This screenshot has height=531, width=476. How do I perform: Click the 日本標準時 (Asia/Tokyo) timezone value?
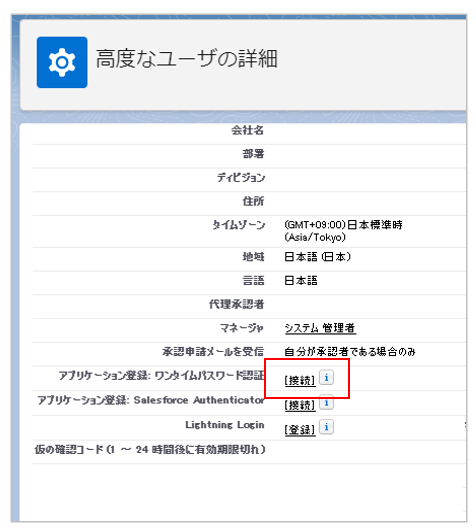pyautogui.click(x=343, y=231)
